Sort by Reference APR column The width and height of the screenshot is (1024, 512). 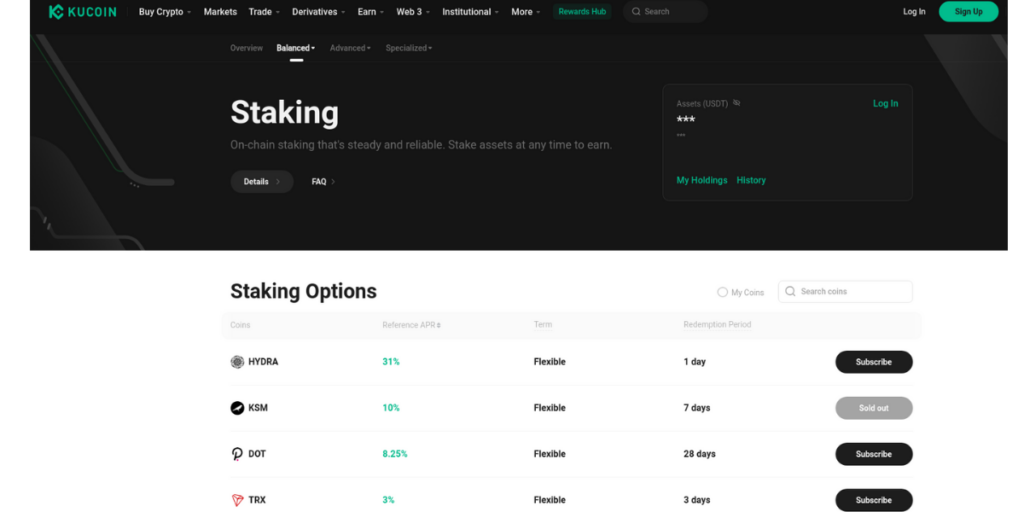point(411,325)
